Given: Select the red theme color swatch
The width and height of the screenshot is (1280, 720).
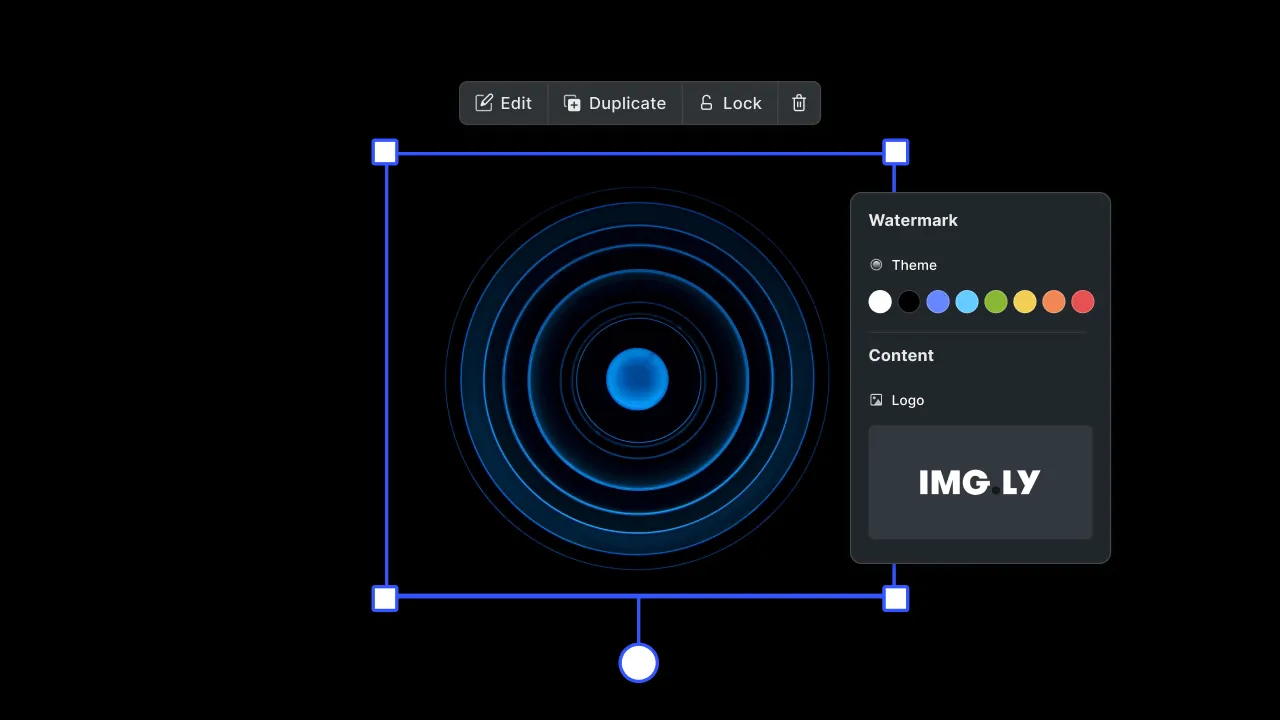Looking at the screenshot, I should [1083, 302].
